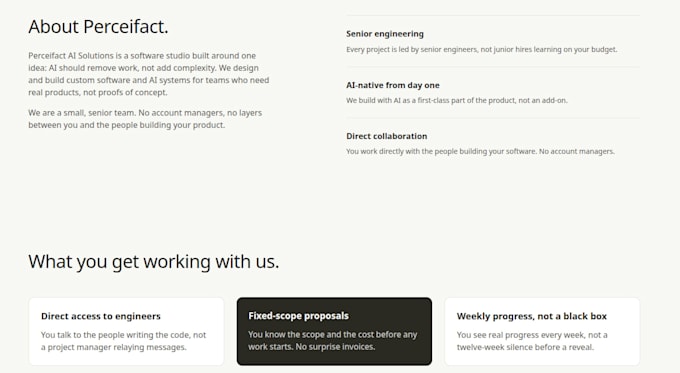The height and width of the screenshot is (373, 680).
Task: Click the 'You work directly with the people' text
Action: tap(480, 151)
